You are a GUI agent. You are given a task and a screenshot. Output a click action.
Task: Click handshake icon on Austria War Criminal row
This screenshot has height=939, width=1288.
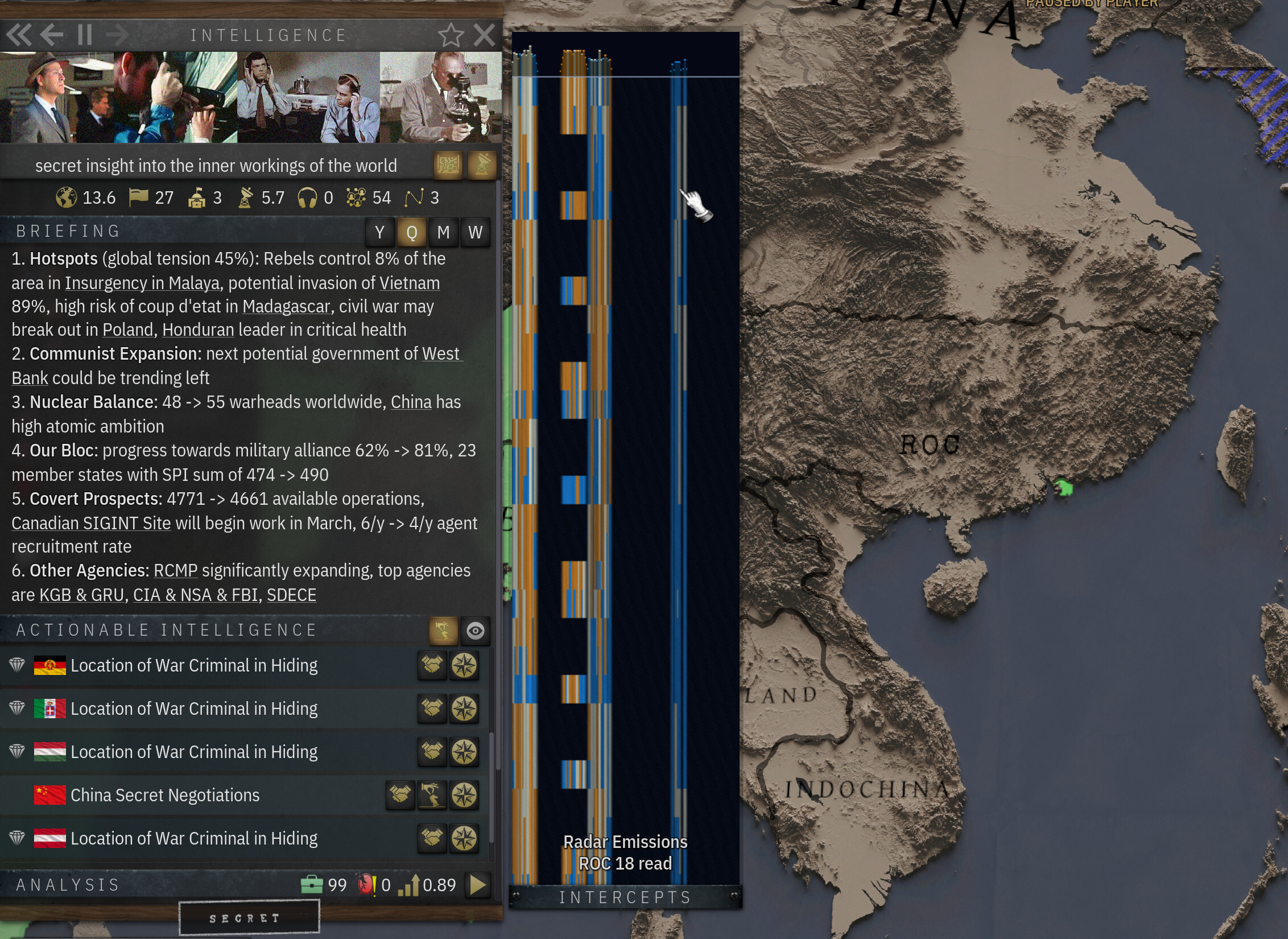click(432, 838)
